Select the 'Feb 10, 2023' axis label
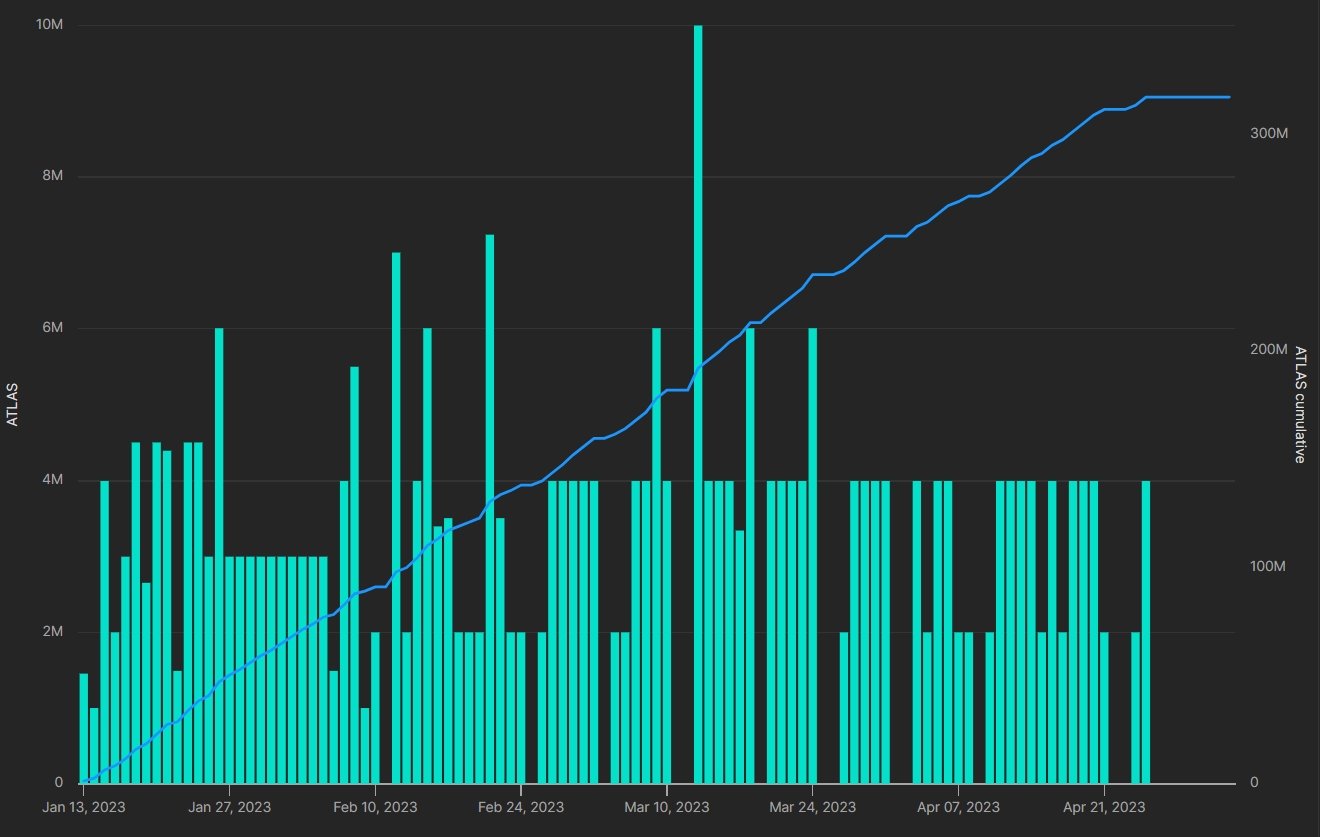 coord(375,807)
